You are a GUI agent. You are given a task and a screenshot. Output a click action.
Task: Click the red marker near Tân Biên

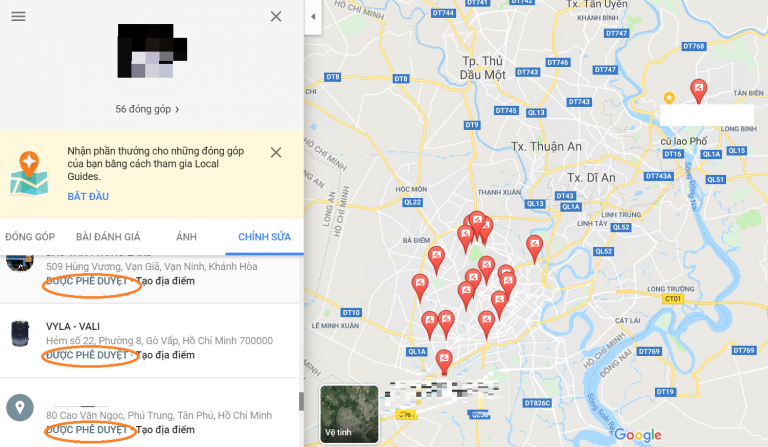[x=698, y=92]
